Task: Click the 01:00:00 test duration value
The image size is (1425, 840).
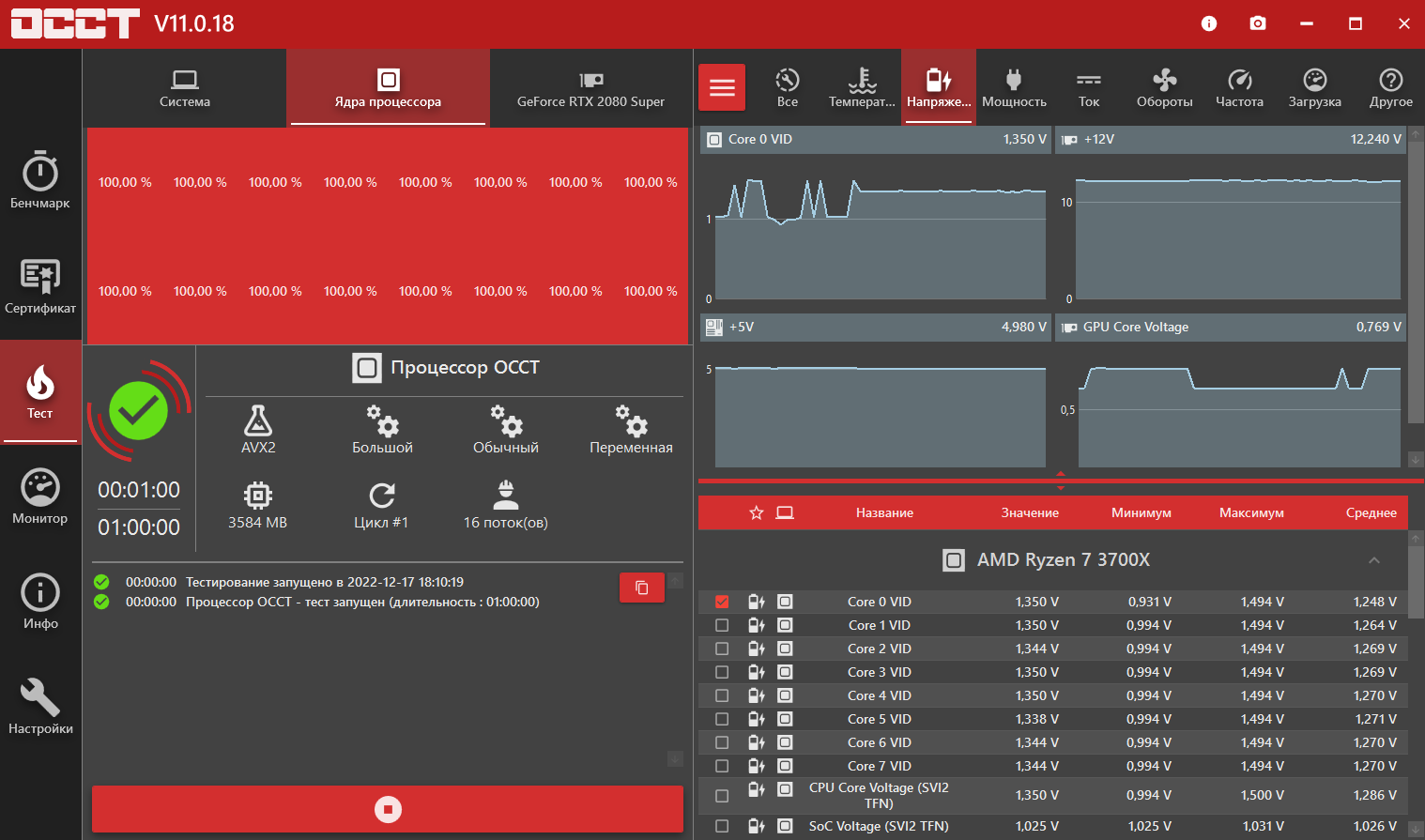Action: pos(139,527)
